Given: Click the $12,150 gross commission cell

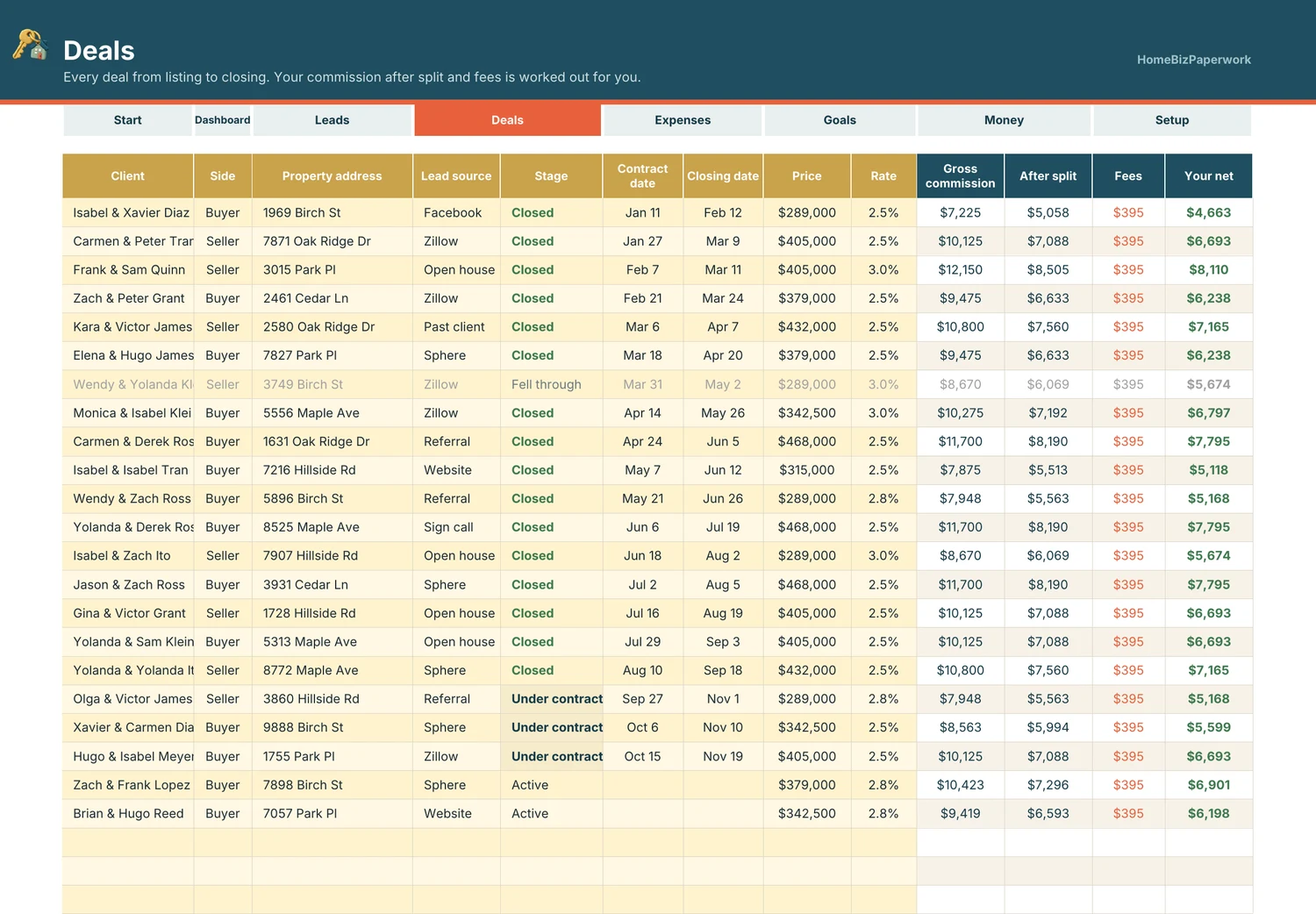Looking at the screenshot, I should click(x=961, y=269).
